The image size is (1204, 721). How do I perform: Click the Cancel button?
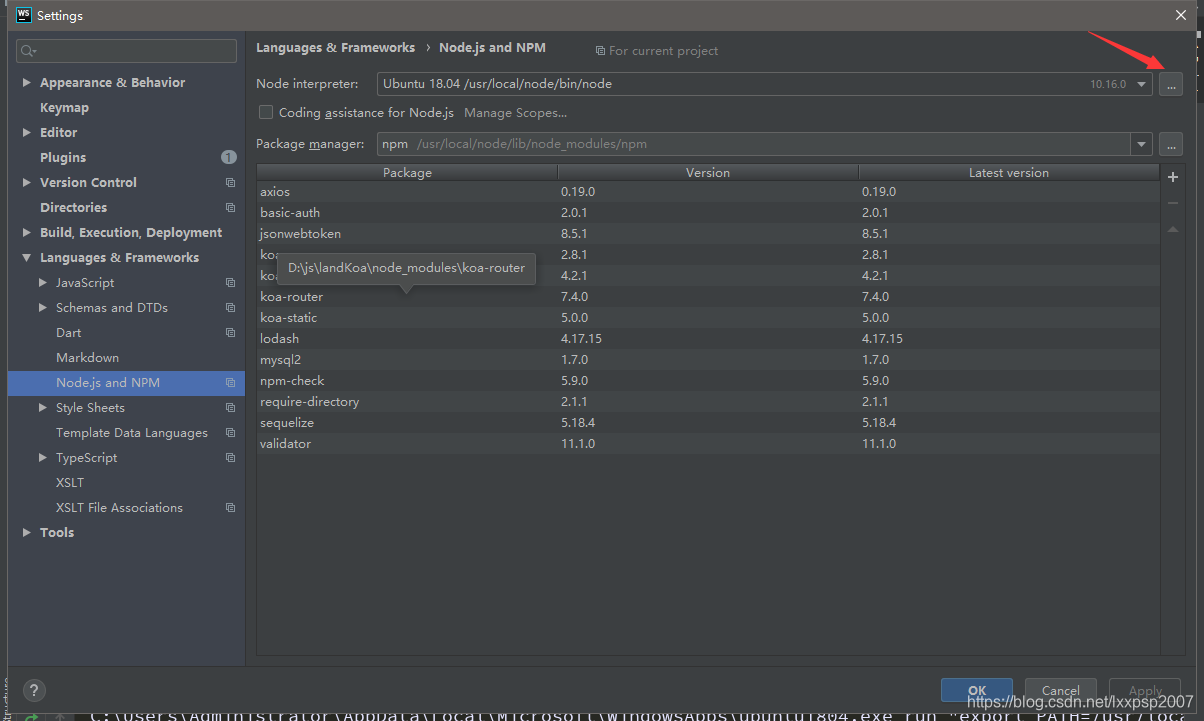1060,690
